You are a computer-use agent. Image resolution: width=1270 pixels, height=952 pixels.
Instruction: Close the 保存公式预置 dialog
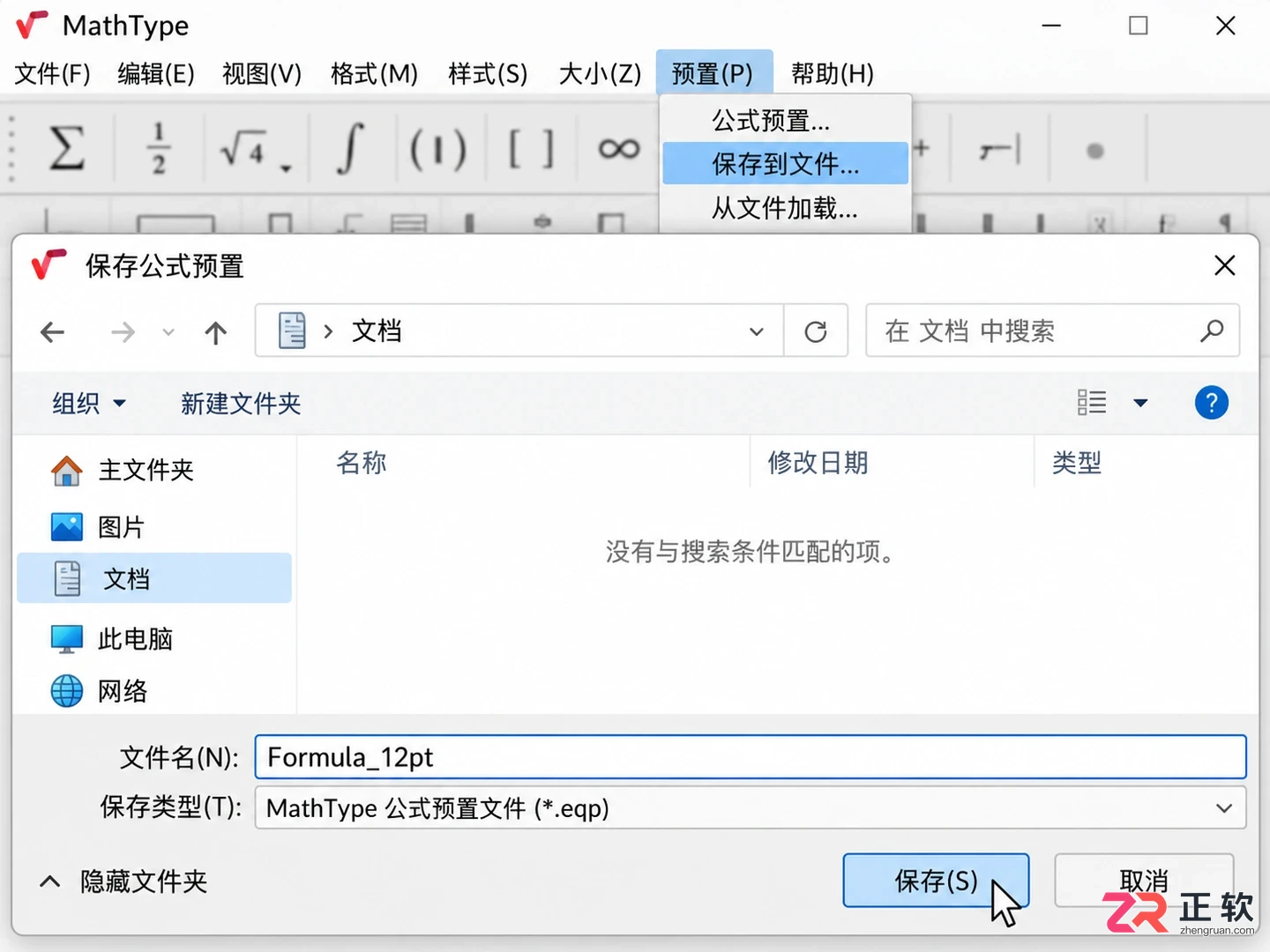1224,265
